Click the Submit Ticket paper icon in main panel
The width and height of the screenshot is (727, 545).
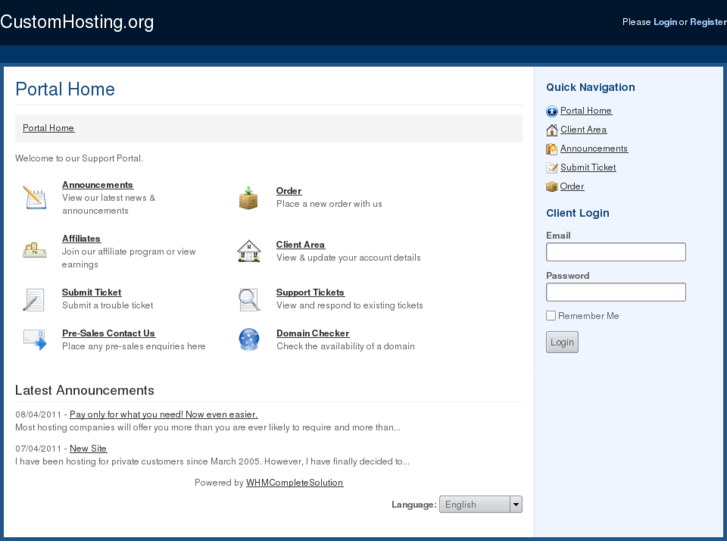pos(34,300)
